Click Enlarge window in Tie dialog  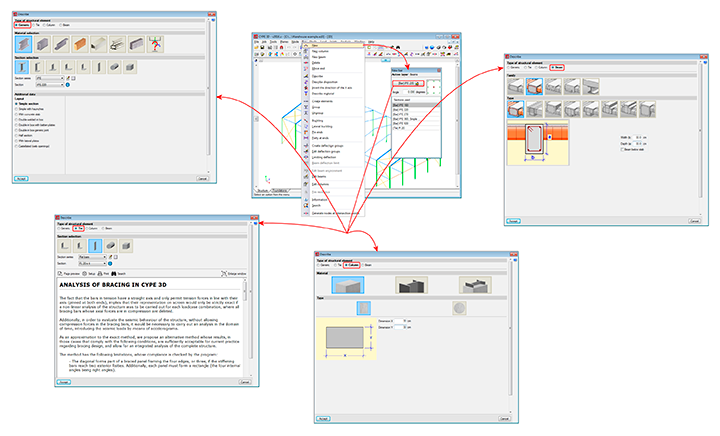tap(234, 274)
